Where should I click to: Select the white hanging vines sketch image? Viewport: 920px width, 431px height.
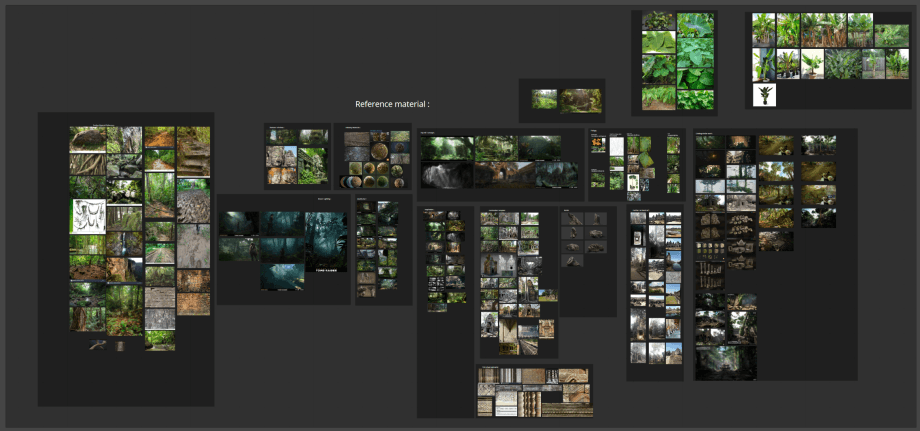coord(88,216)
